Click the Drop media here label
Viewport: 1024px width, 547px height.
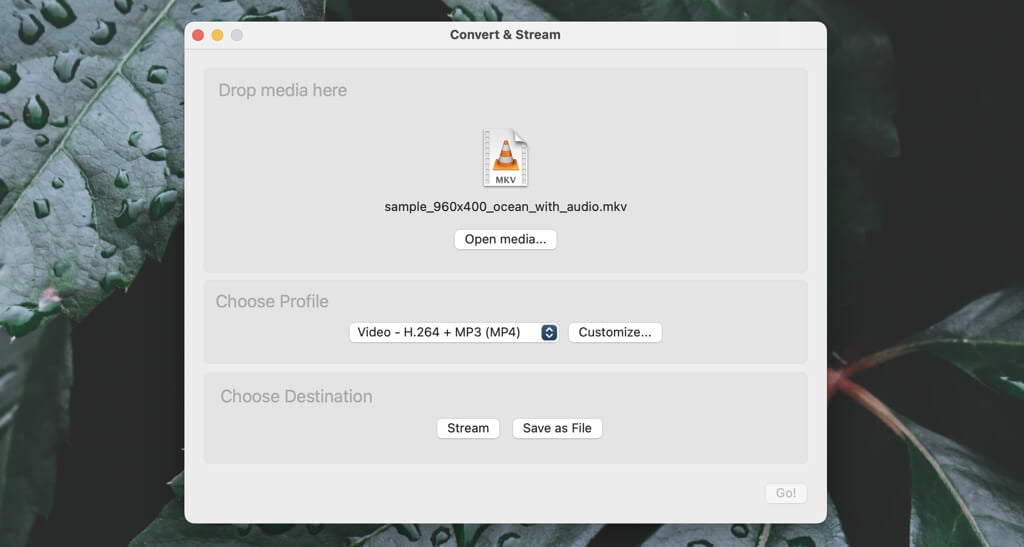pos(283,90)
